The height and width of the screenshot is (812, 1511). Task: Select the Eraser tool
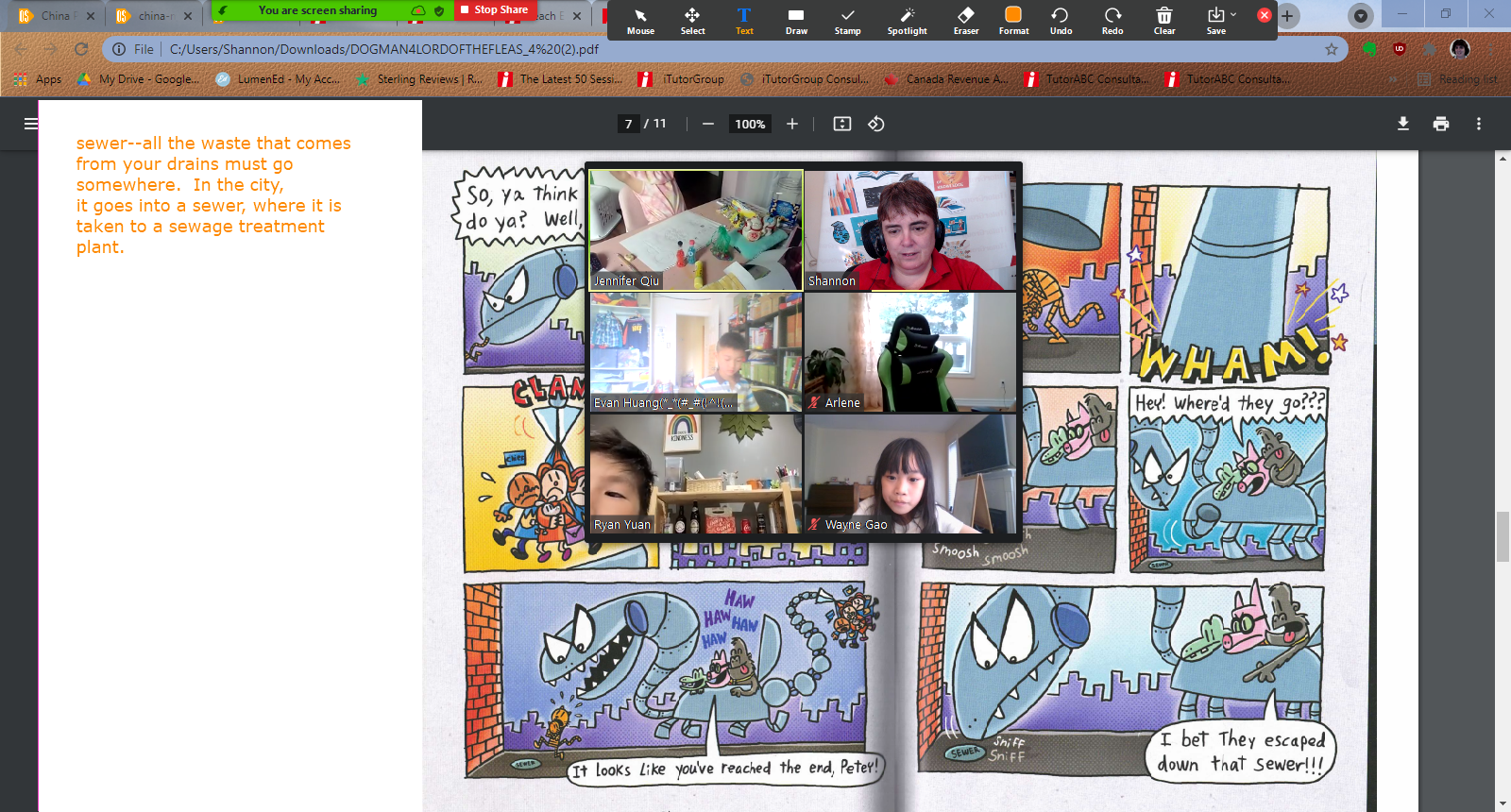pos(965,21)
